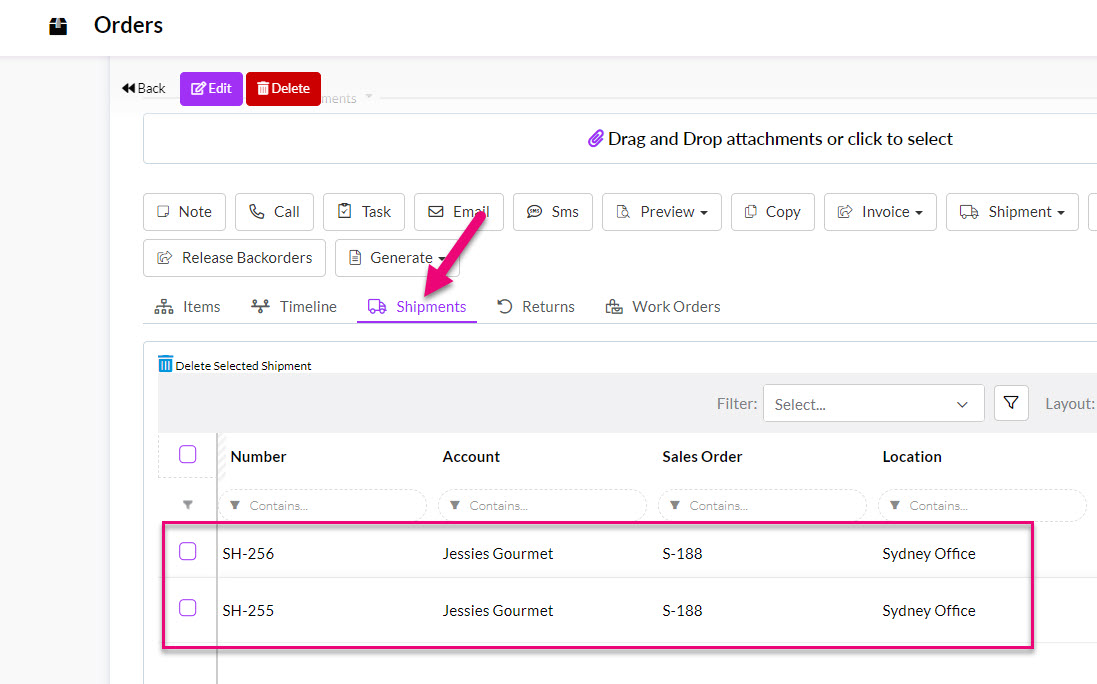
Task: Click the Delete Selected Shipment trash icon
Action: pyautogui.click(x=166, y=364)
